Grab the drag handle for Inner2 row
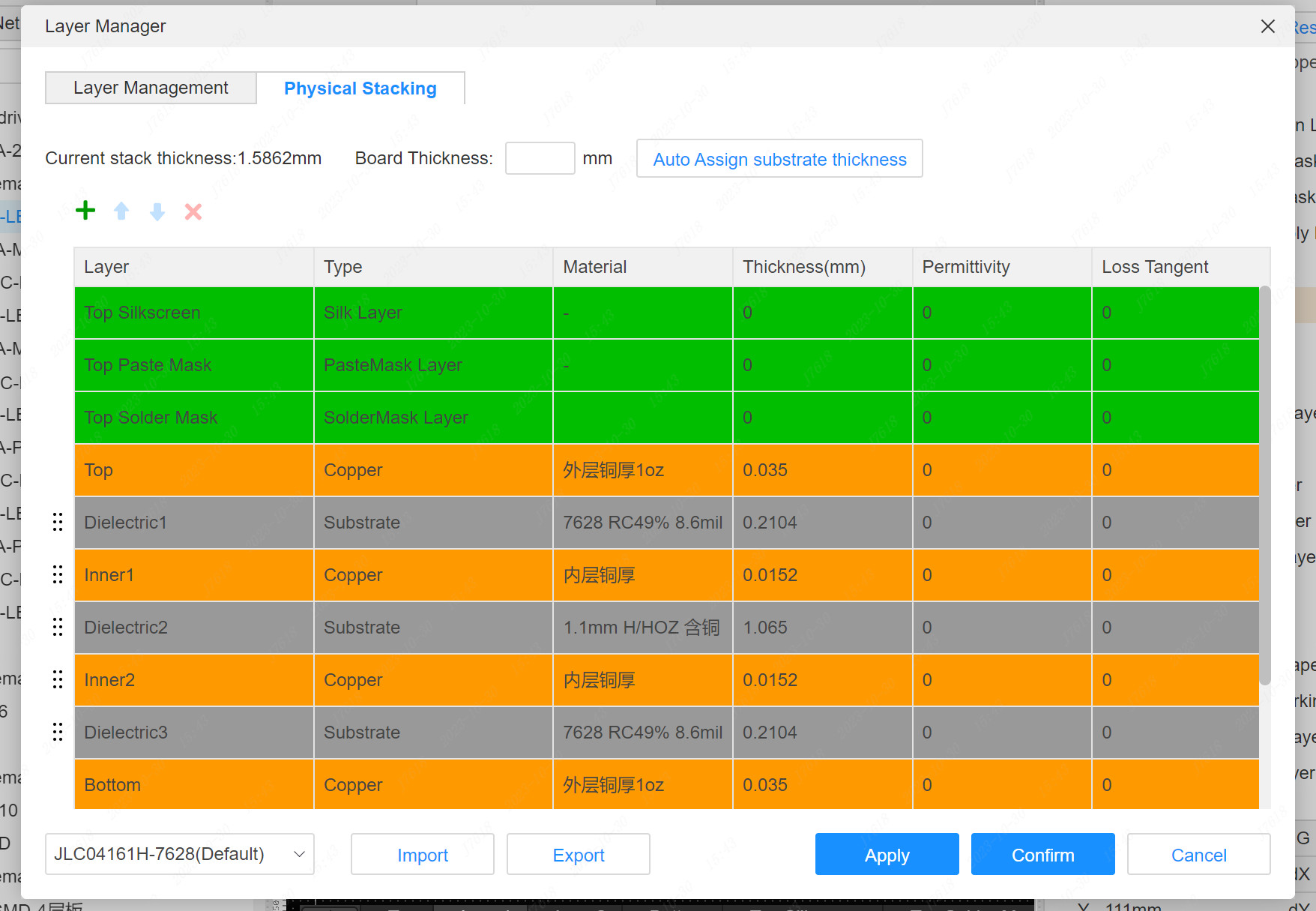The image size is (1316, 911). [x=58, y=679]
